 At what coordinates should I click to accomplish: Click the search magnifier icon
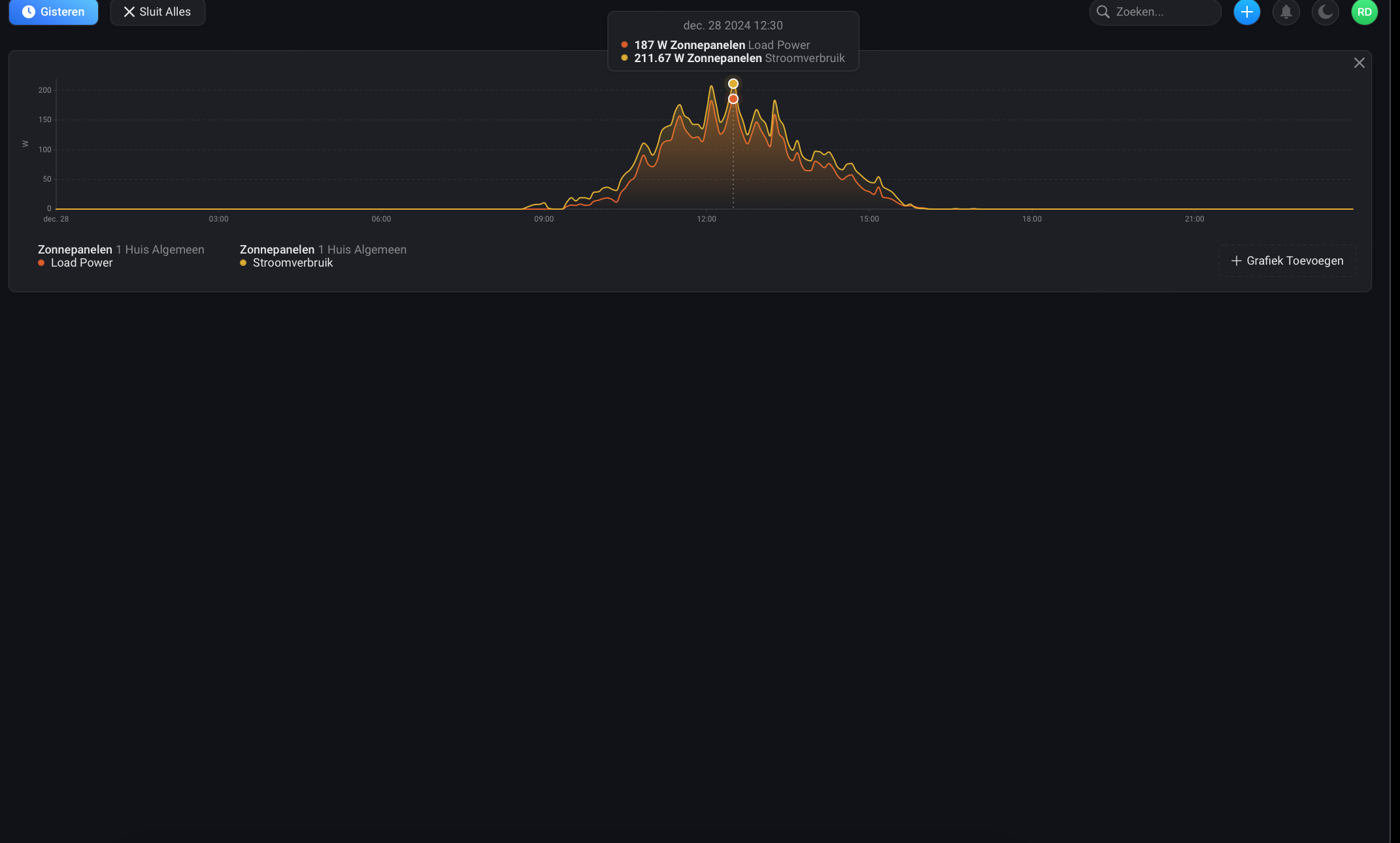[1103, 12]
